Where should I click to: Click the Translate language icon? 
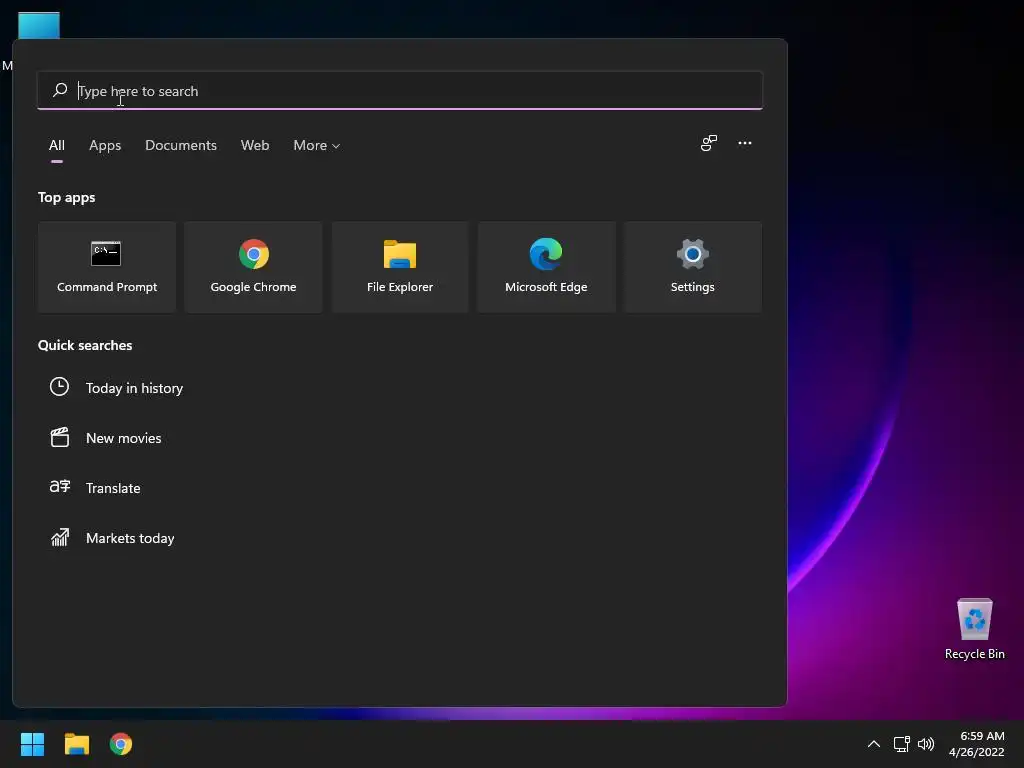click(59, 487)
